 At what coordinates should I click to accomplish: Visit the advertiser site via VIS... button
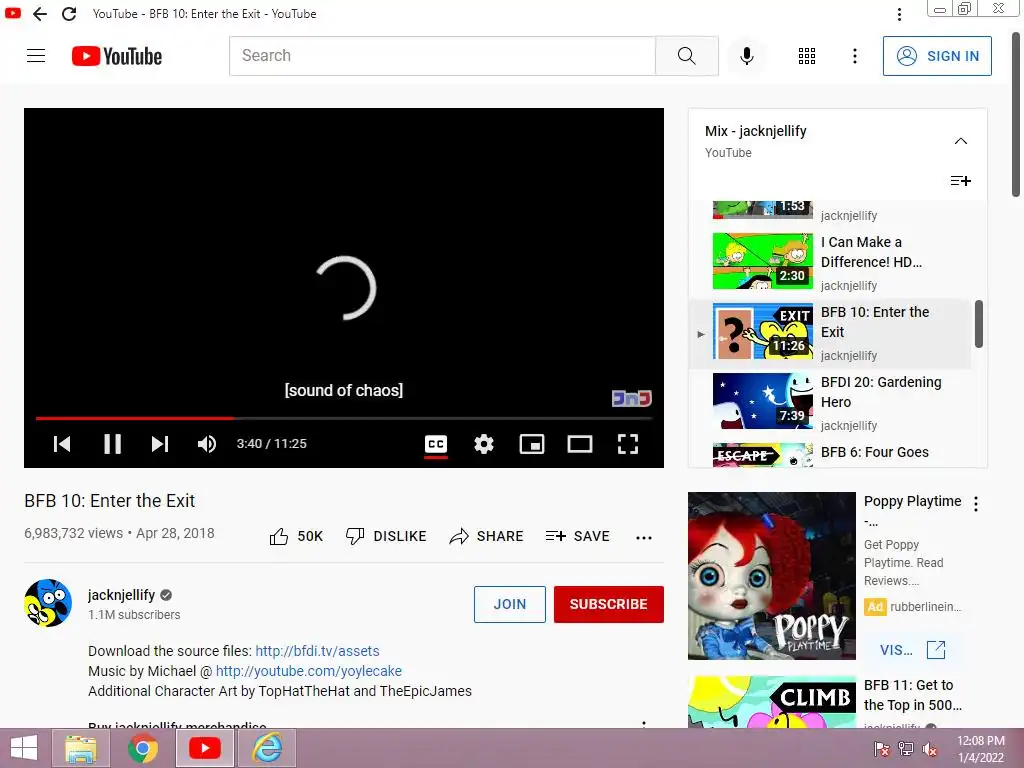912,650
